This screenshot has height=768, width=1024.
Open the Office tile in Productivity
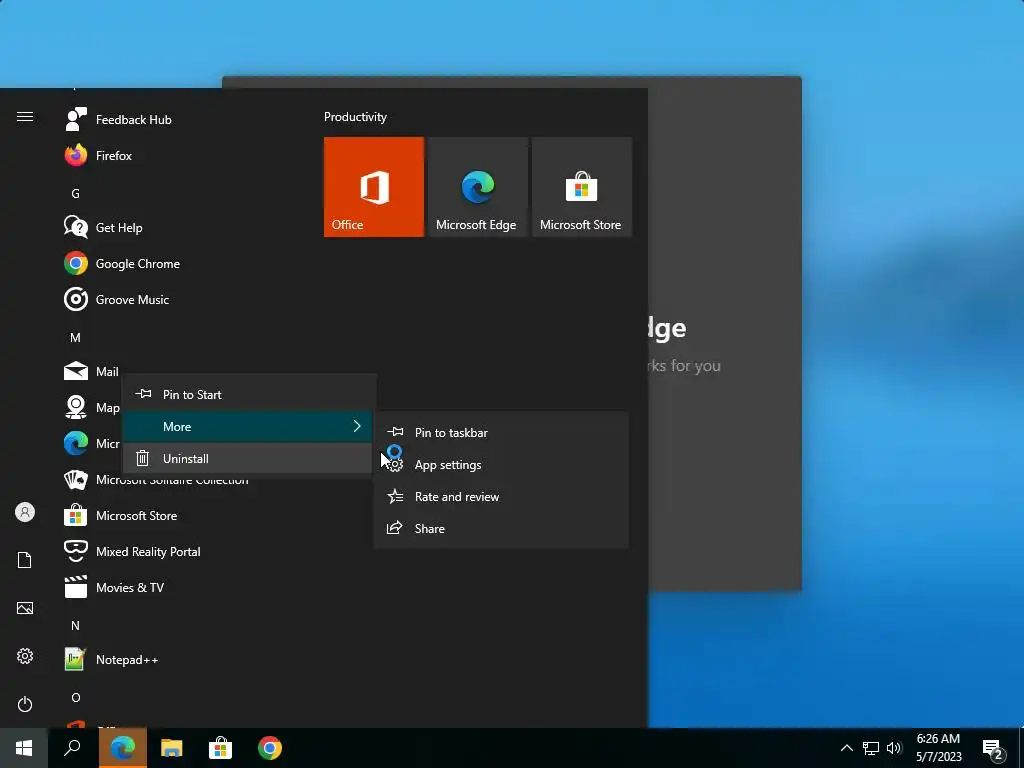[x=374, y=187]
